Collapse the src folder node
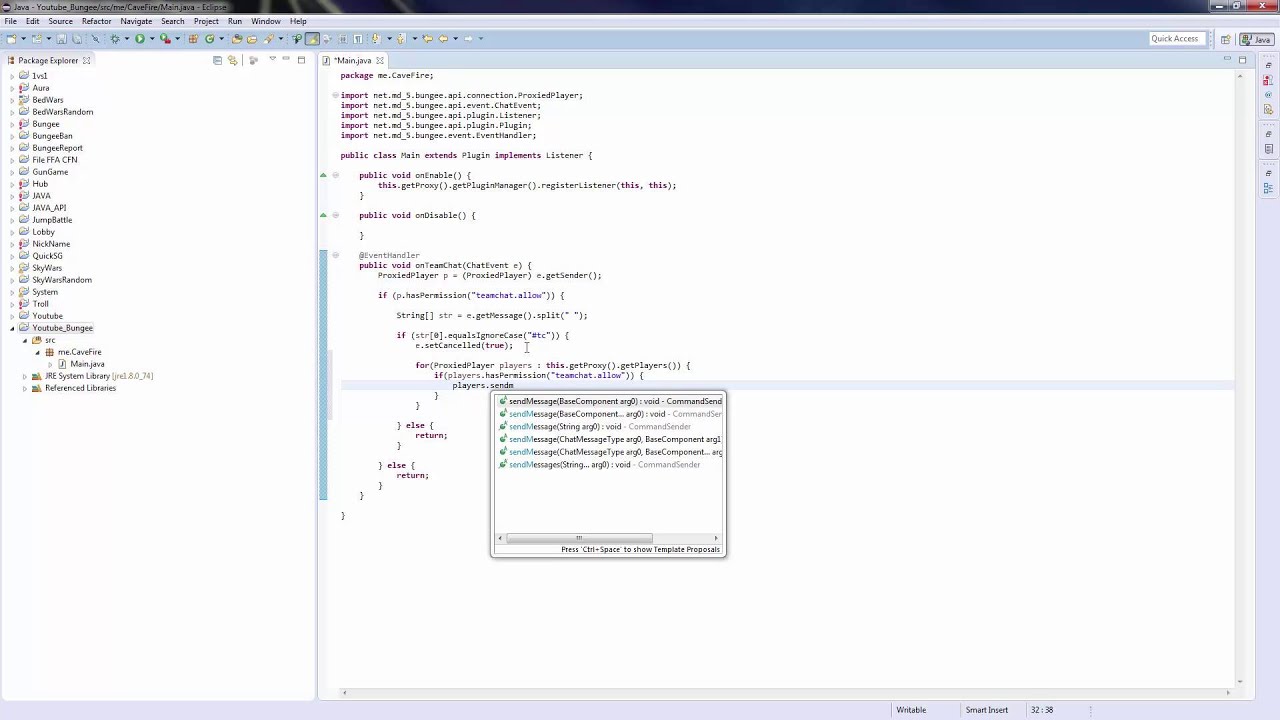This screenshot has width=1280, height=720. click(25, 340)
